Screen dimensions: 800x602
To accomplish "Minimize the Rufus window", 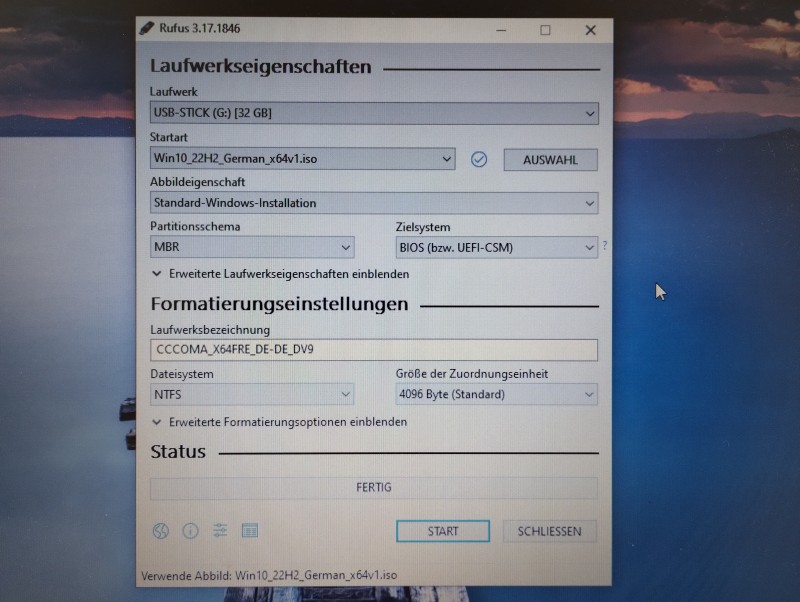I will point(501,31).
